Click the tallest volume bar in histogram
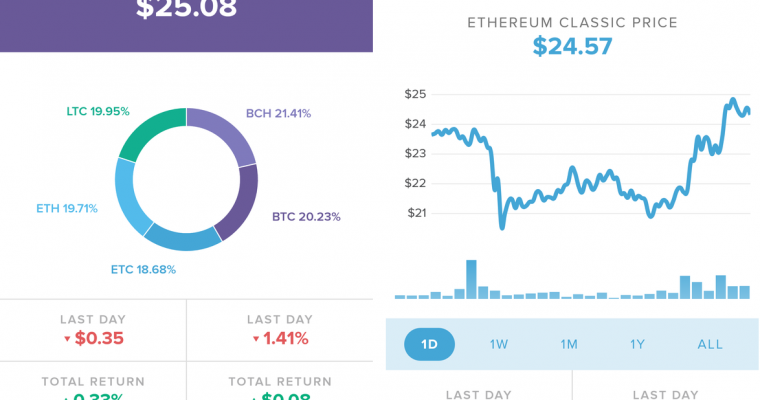This screenshot has height=400, width=760. (471, 279)
